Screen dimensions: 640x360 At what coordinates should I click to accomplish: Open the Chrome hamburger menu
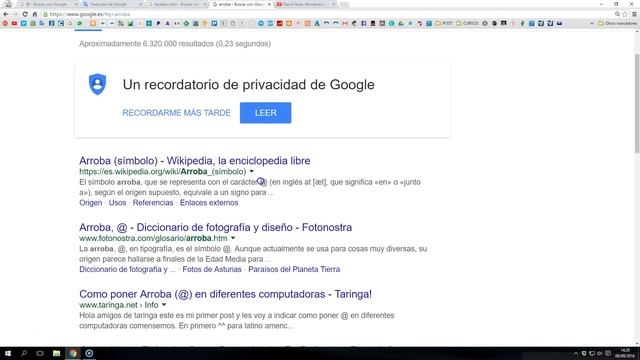[x=634, y=14]
